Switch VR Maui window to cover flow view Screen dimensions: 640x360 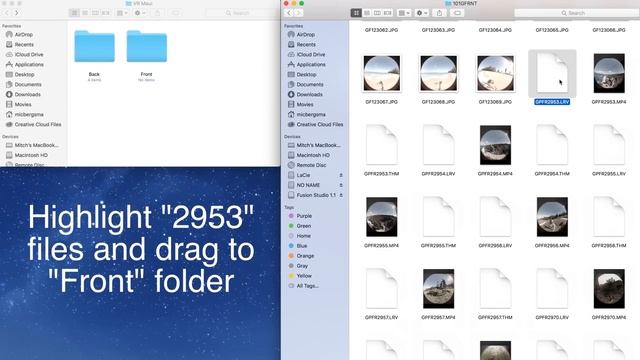coord(106,13)
